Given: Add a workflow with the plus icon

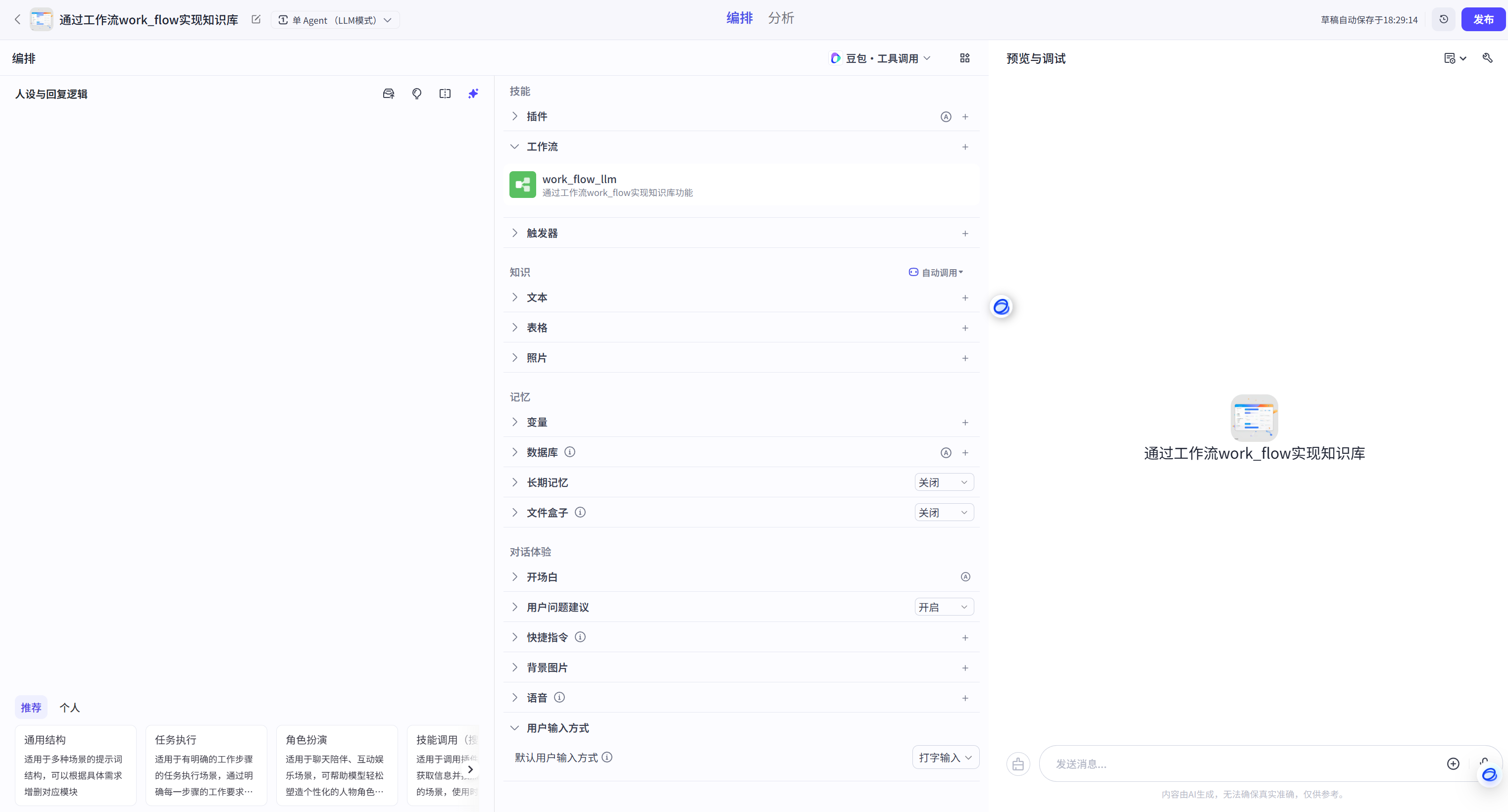Looking at the screenshot, I should click(x=965, y=147).
